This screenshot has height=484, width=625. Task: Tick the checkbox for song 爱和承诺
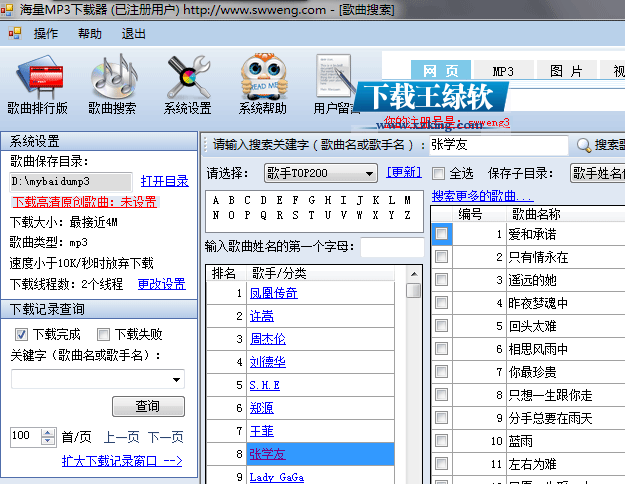pyautogui.click(x=441, y=234)
